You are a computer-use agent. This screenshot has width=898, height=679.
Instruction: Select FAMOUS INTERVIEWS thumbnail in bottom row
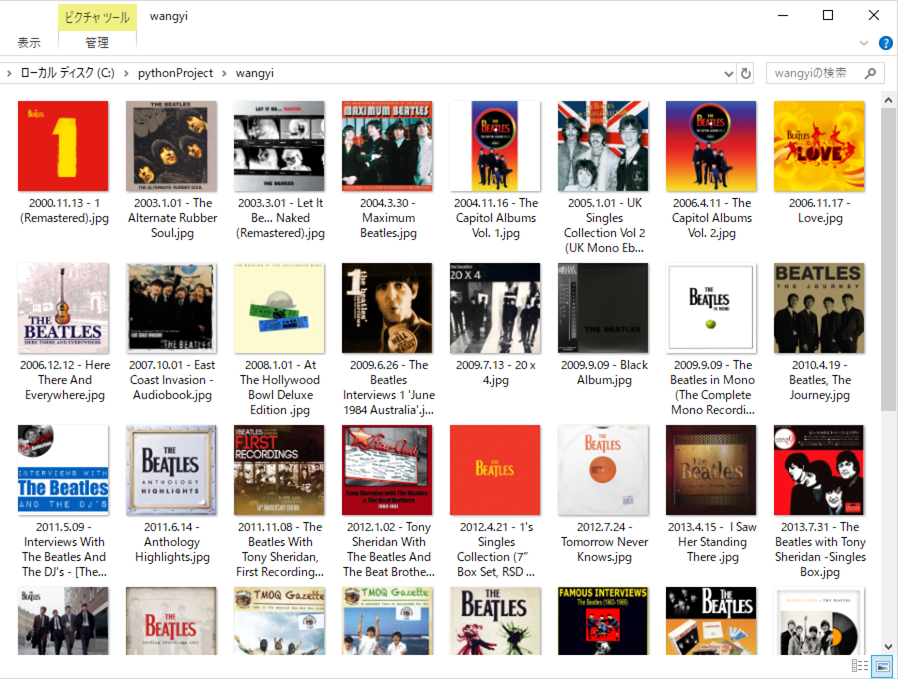pos(603,621)
